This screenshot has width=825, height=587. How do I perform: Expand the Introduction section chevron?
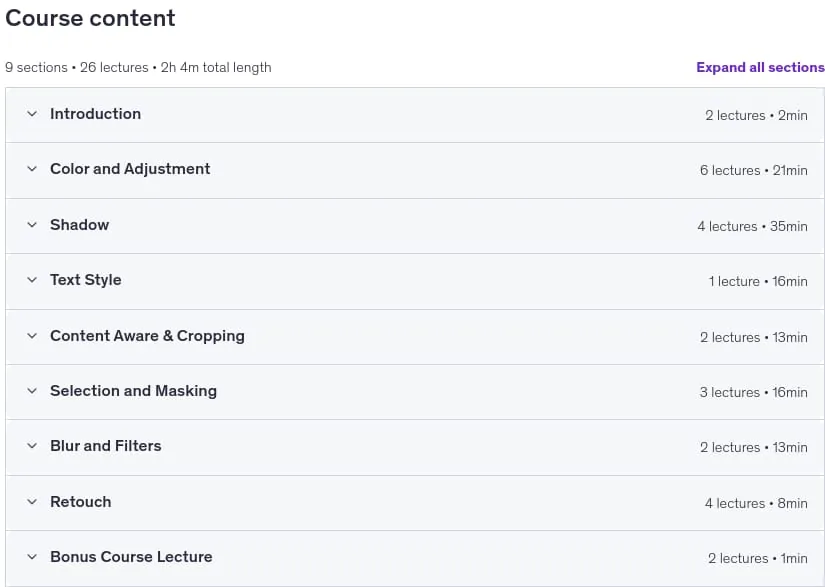(x=32, y=114)
